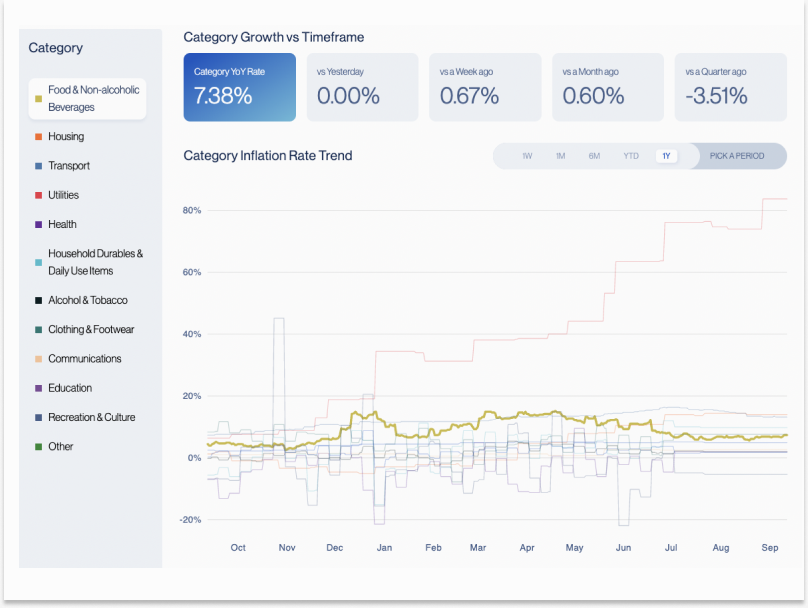
Task: Click the purple Education color square
Action: pyautogui.click(x=38, y=388)
